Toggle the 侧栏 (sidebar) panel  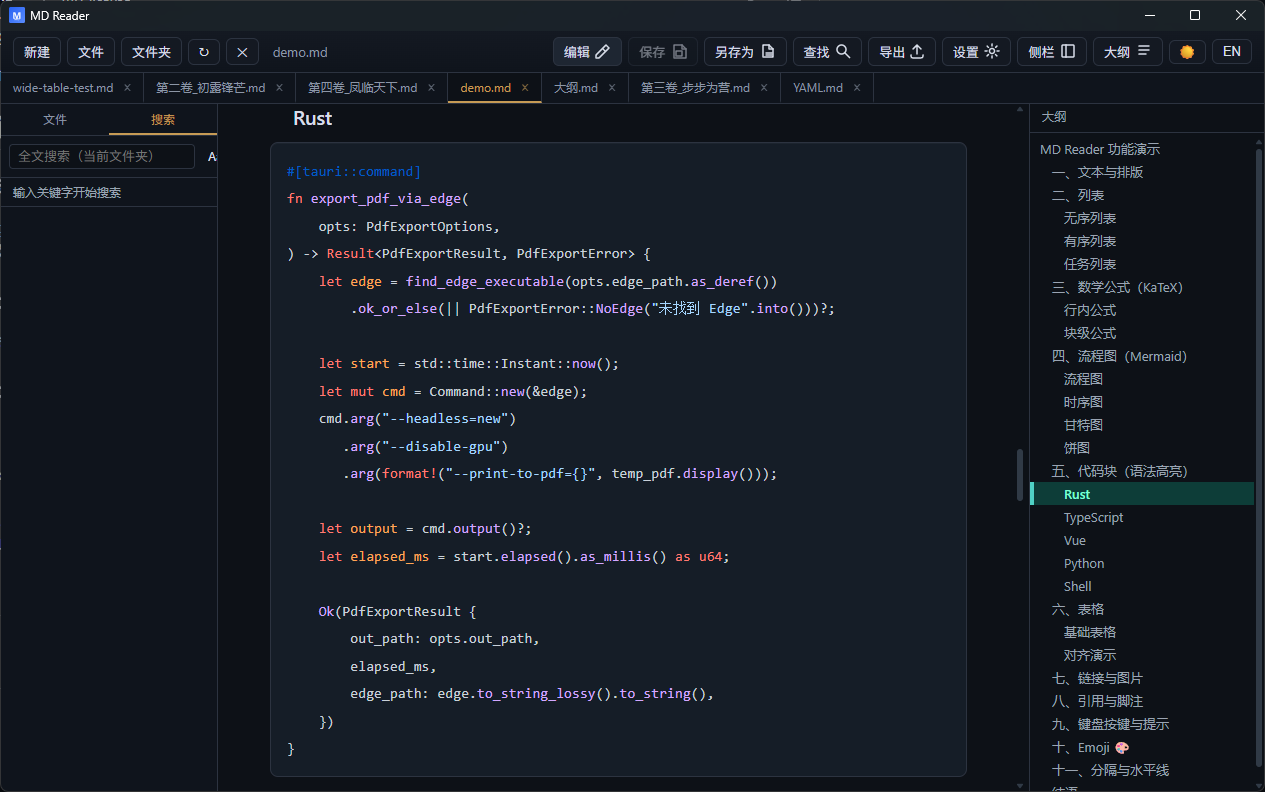pyautogui.click(x=1052, y=52)
